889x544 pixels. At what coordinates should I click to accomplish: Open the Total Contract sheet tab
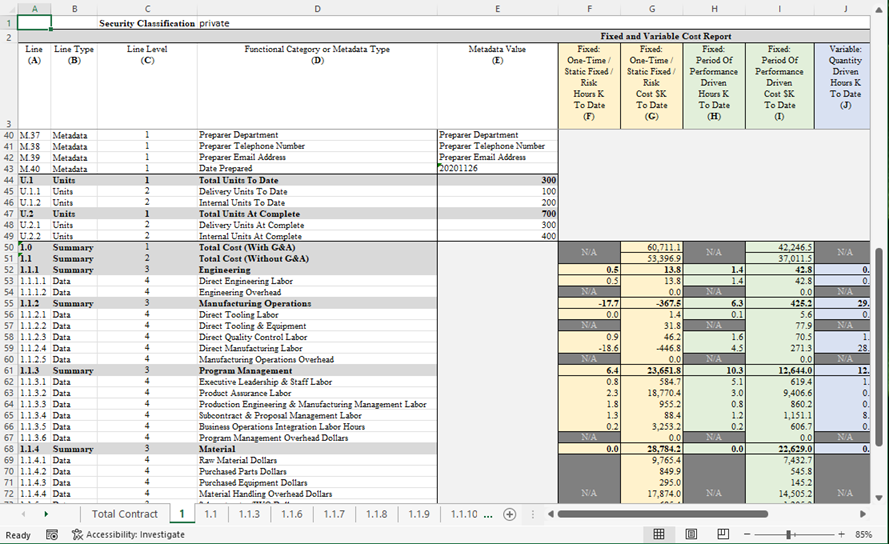(x=125, y=515)
